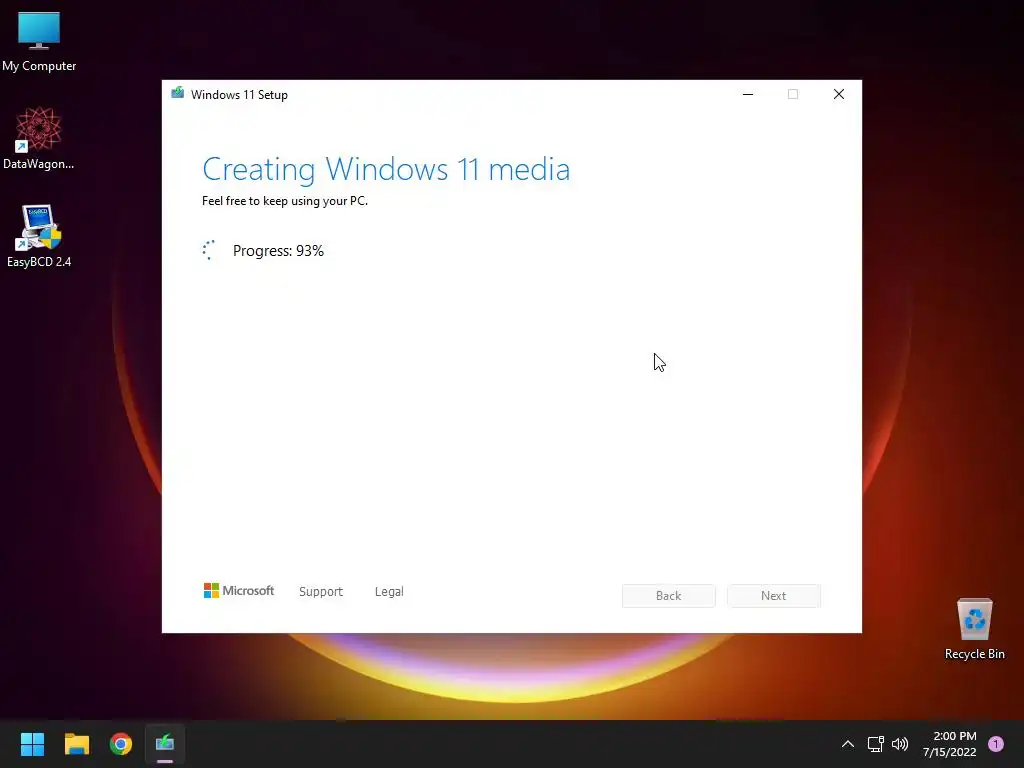Open File Explorer from the taskbar
The width and height of the screenshot is (1024, 768).
[76, 744]
